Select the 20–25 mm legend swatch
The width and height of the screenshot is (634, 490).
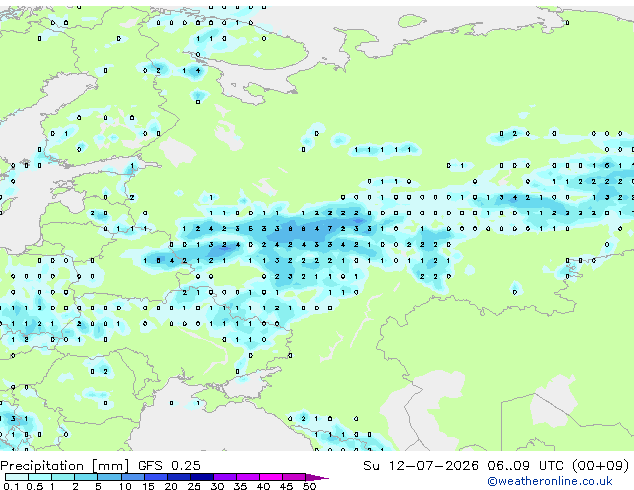[x=178, y=477]
